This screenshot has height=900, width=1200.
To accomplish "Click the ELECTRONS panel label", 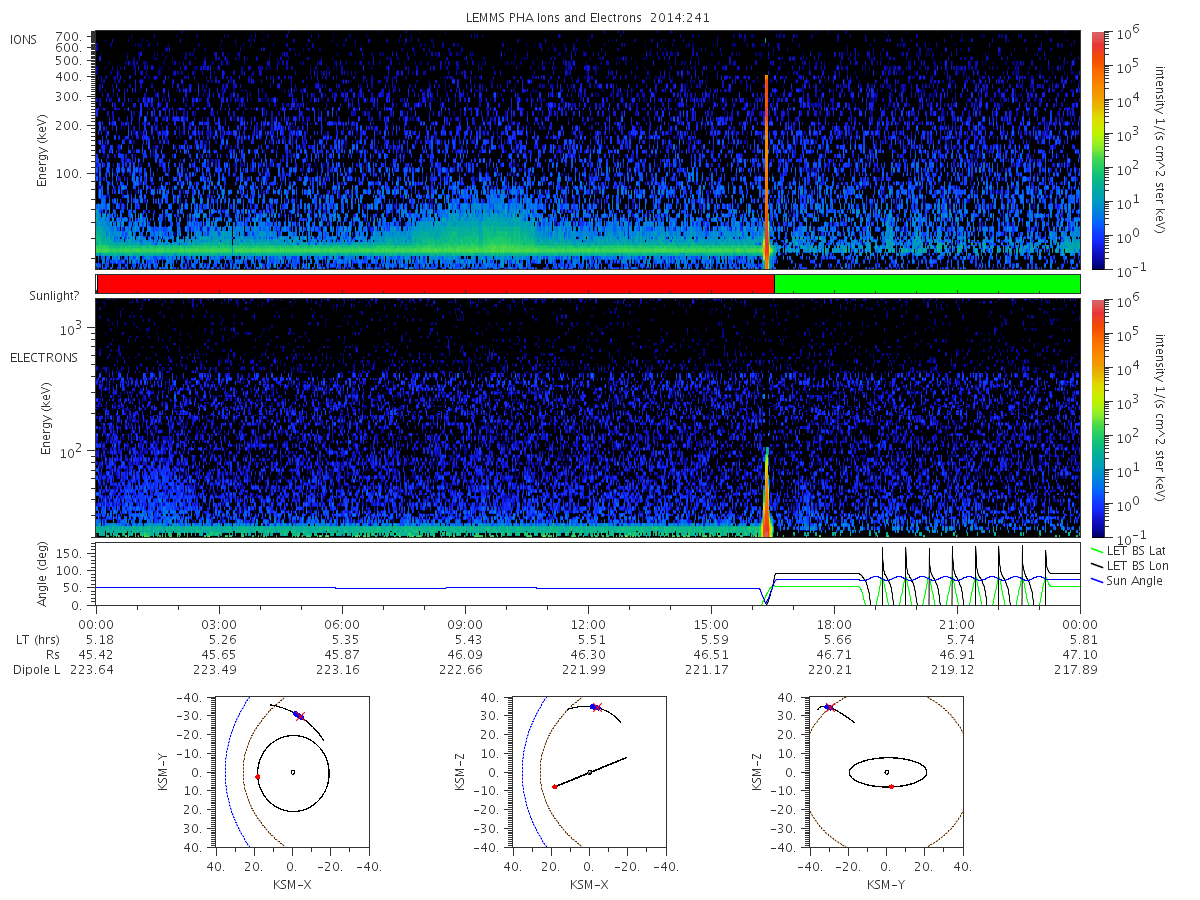I will pyautogui.click(x=44, y=358).
